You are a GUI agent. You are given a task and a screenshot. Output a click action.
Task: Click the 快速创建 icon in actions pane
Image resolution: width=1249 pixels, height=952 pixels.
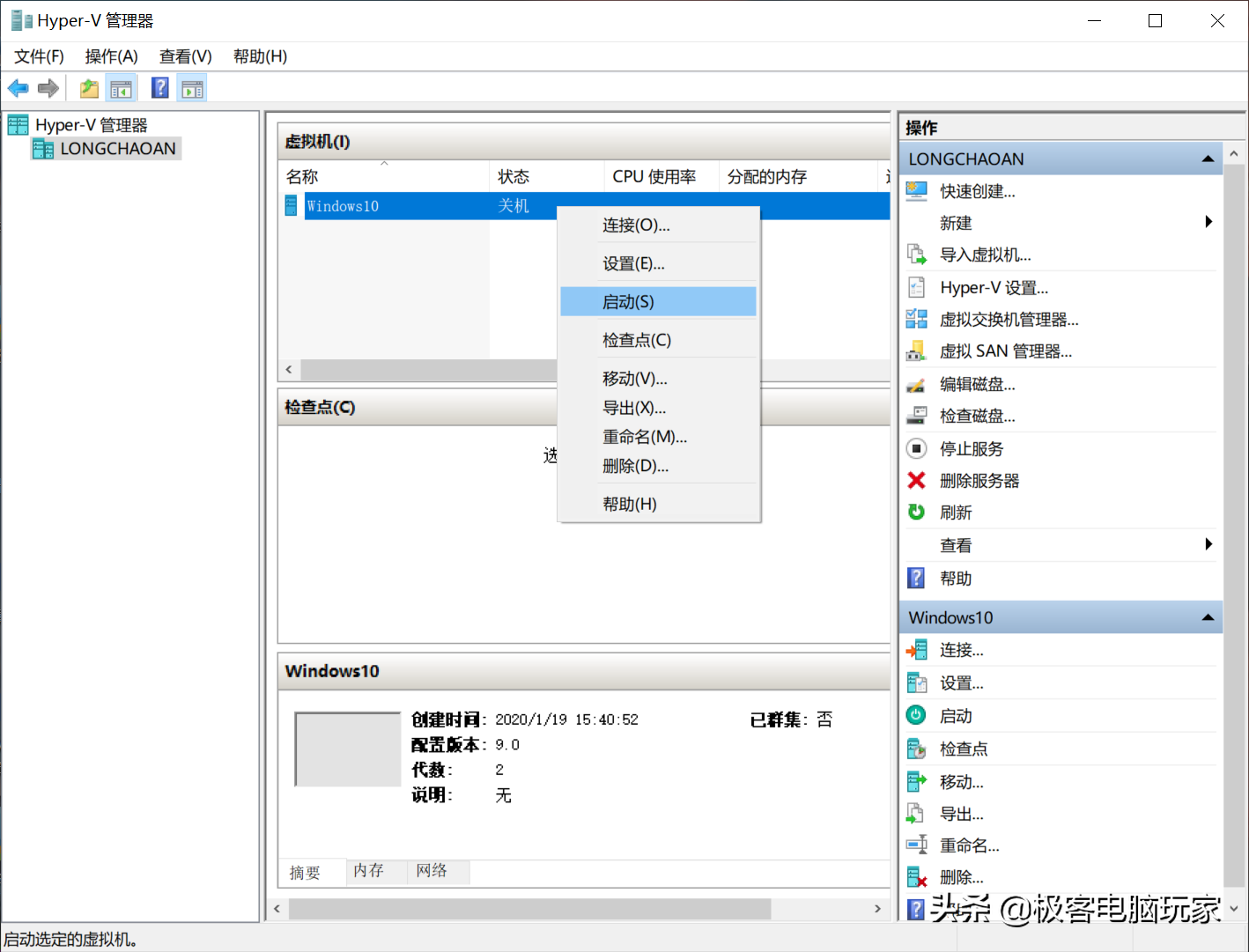point(917,191)
